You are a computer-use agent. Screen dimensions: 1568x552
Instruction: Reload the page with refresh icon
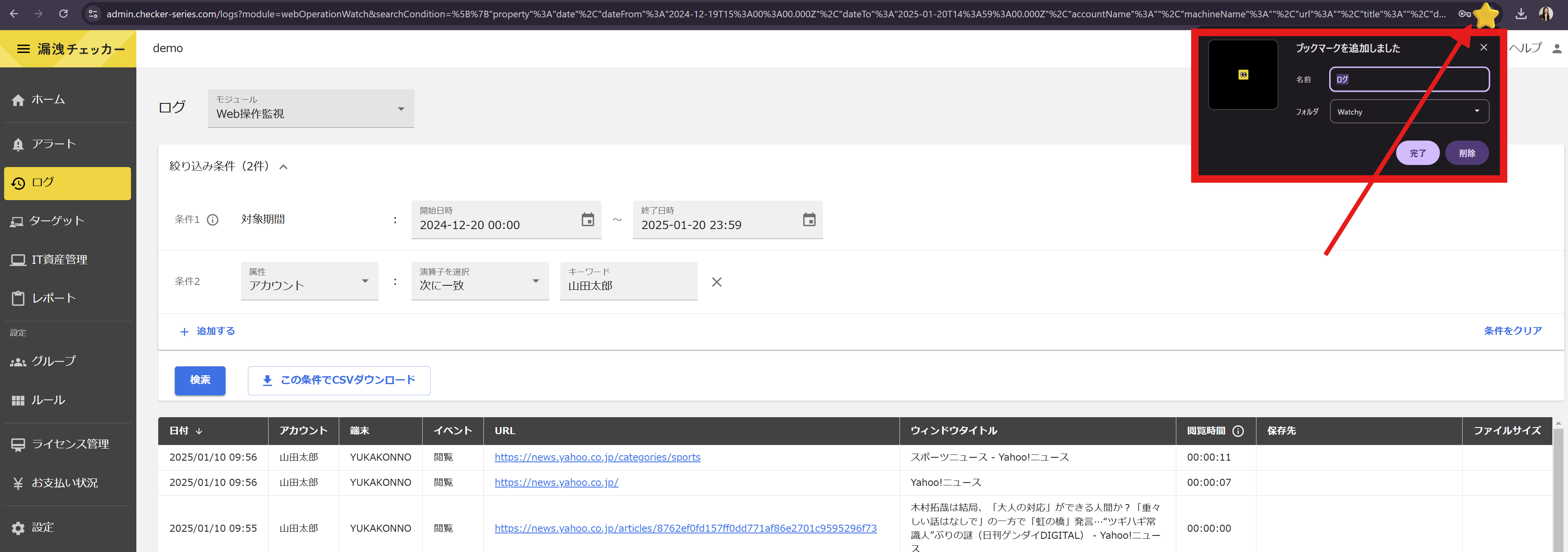pos(63,13)
